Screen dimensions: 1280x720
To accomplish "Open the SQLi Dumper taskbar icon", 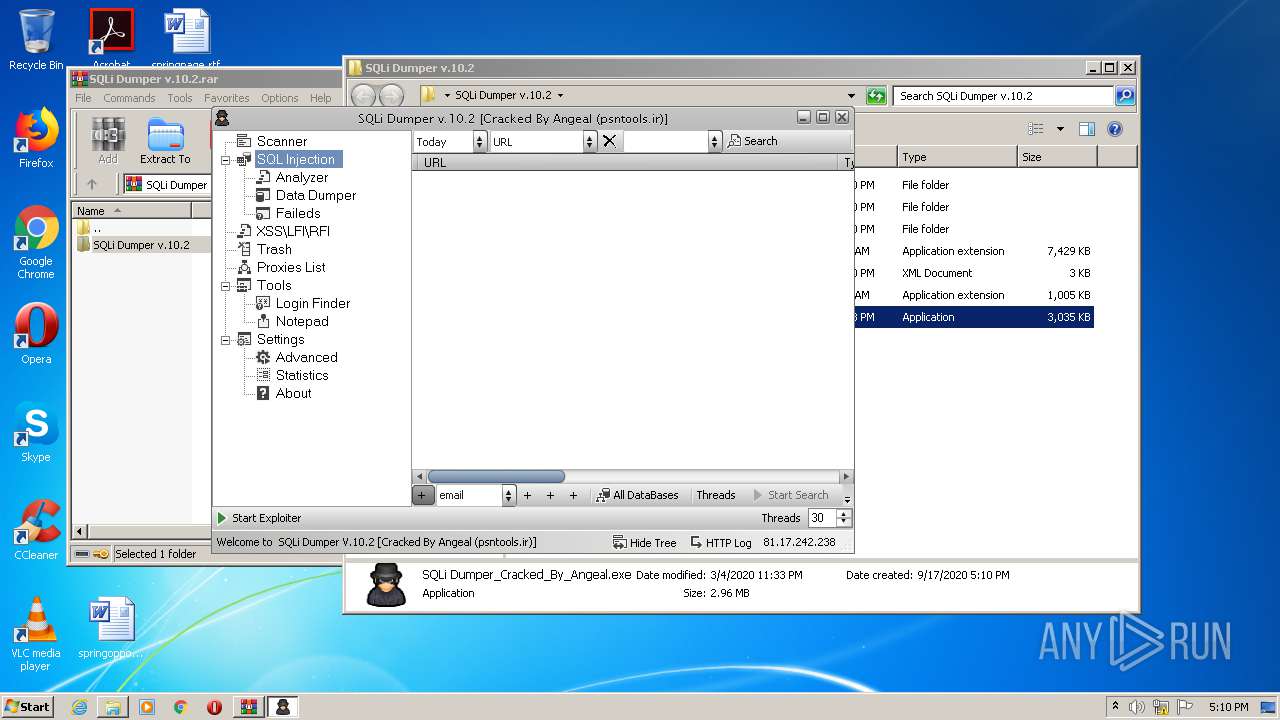I will (x=282, y=706).
